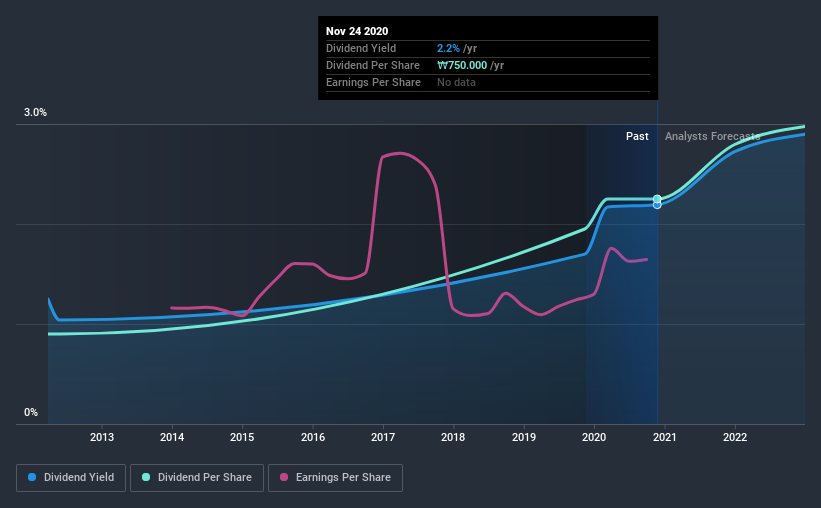The height and width of the screenshot is (508, 821).
Task: Toggle the Dividend Per Share legend button
Action: [x=197, y=478]
